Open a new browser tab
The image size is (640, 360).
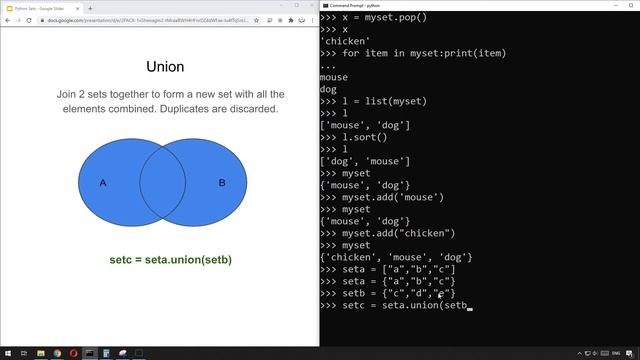click(90, 8)
